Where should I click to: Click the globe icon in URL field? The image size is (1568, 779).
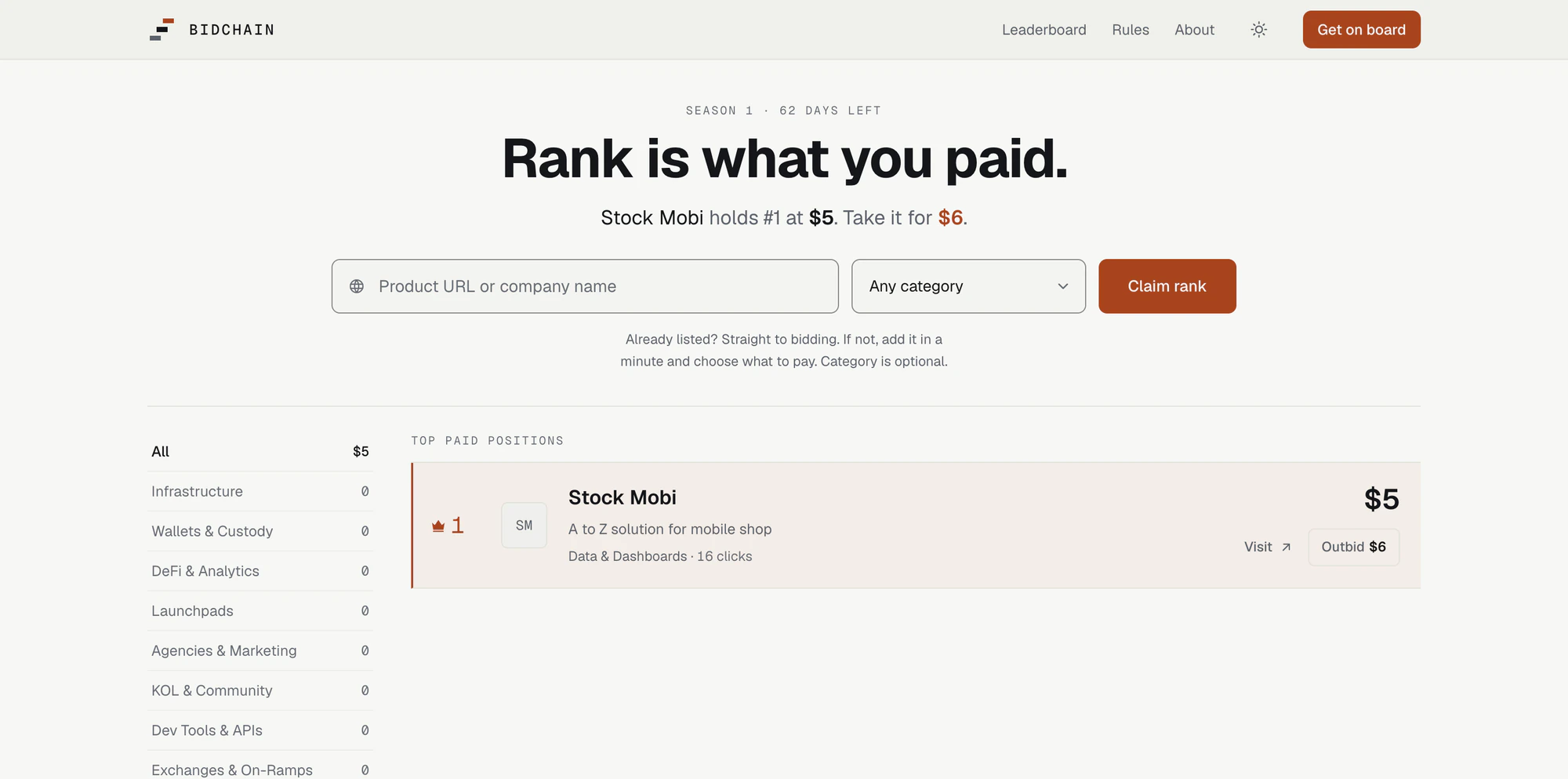point(357,286)
